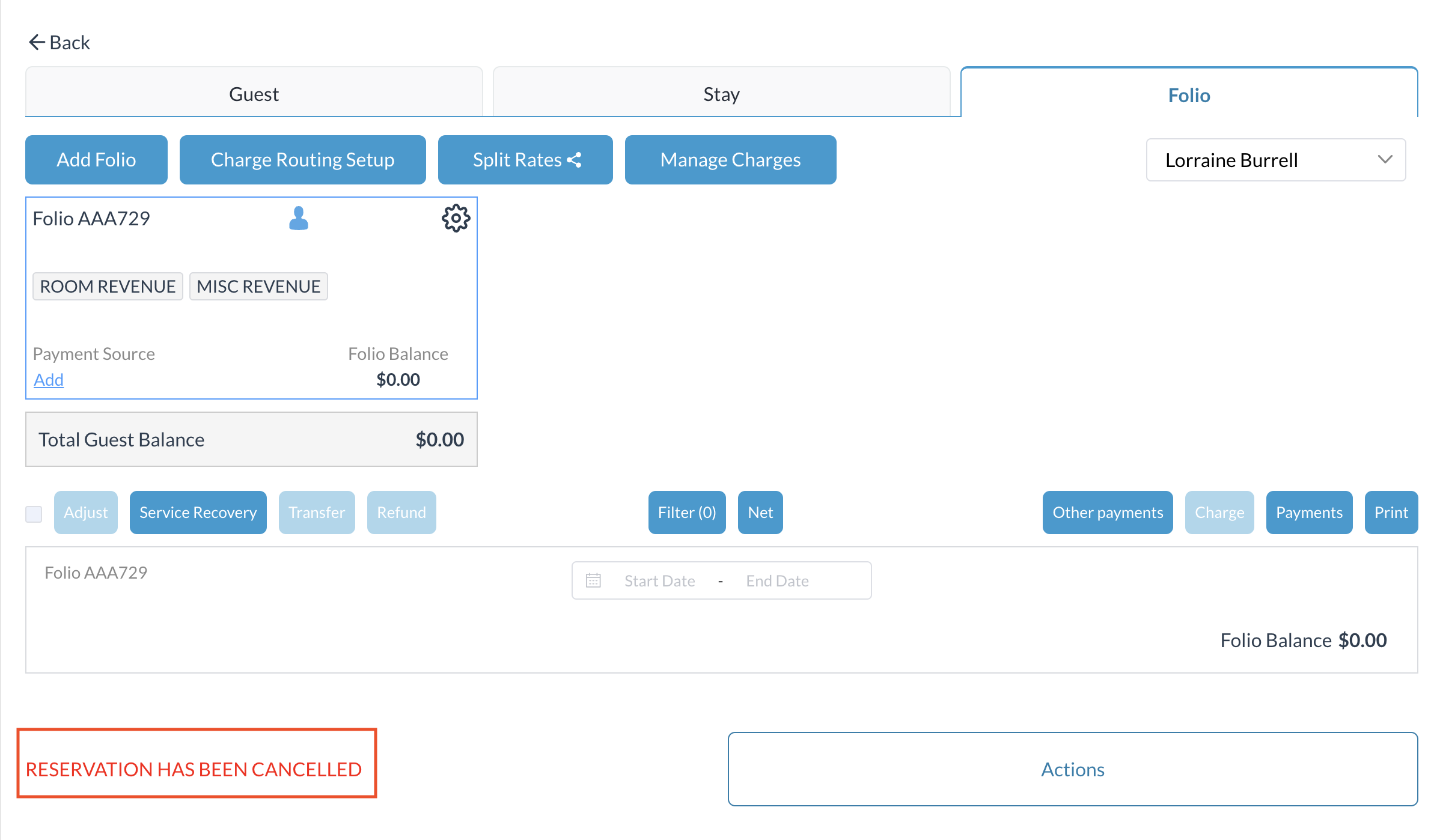Screen dimensions: 1434x840
Task: Open the Actions menu
Action: click(x=1072, y=769)
